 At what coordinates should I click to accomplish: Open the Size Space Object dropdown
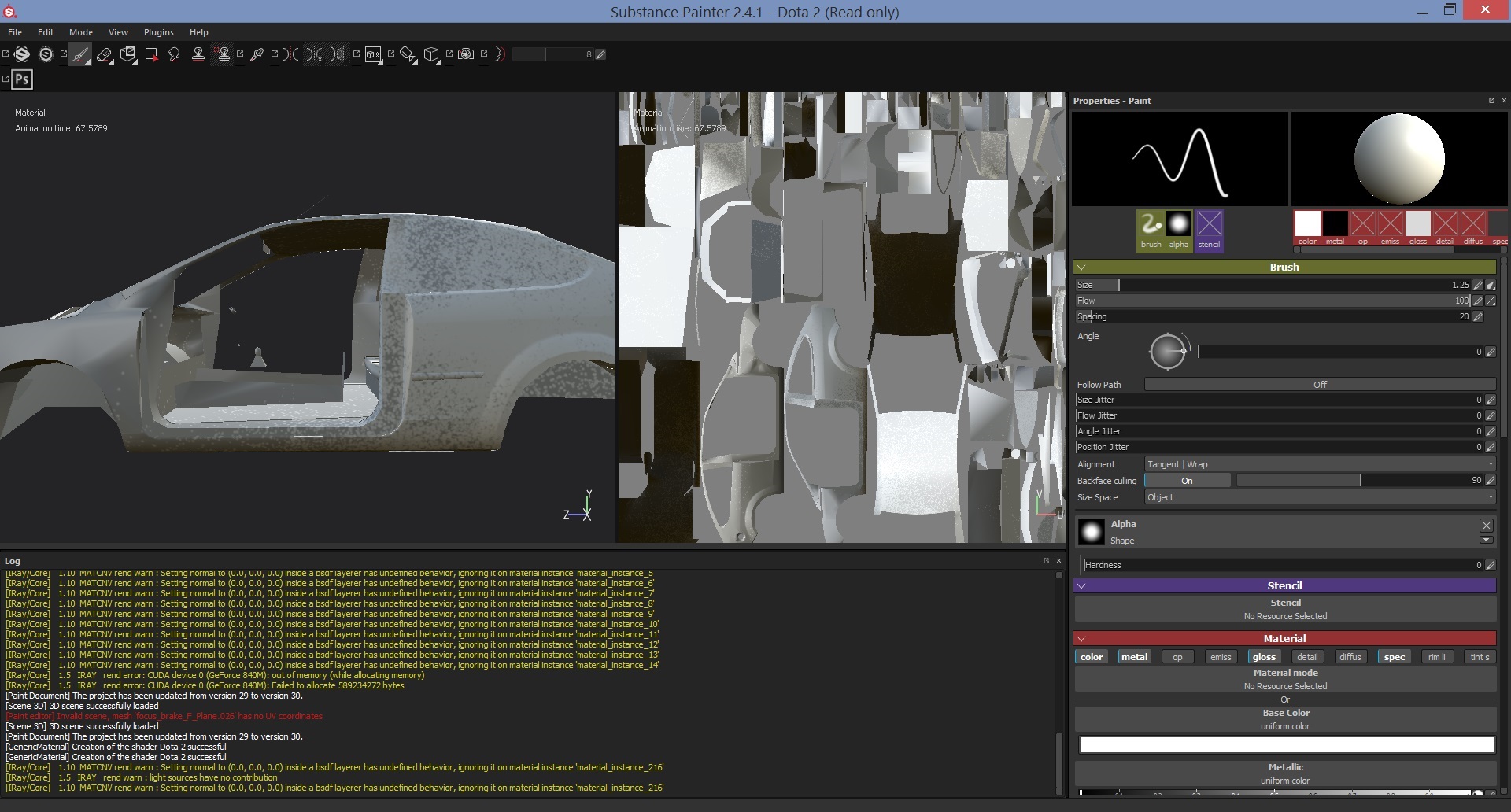[1320, 497]
